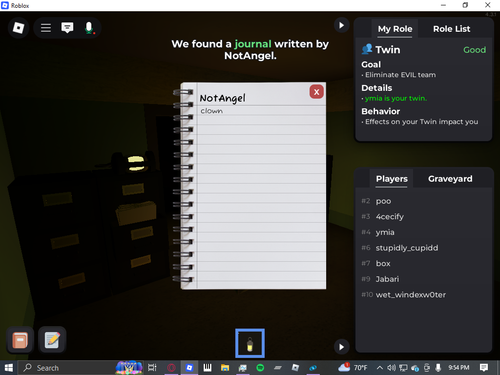Open the hamburger menu in top bar
The width and height of the screenshot is (500, 375).
46,28
